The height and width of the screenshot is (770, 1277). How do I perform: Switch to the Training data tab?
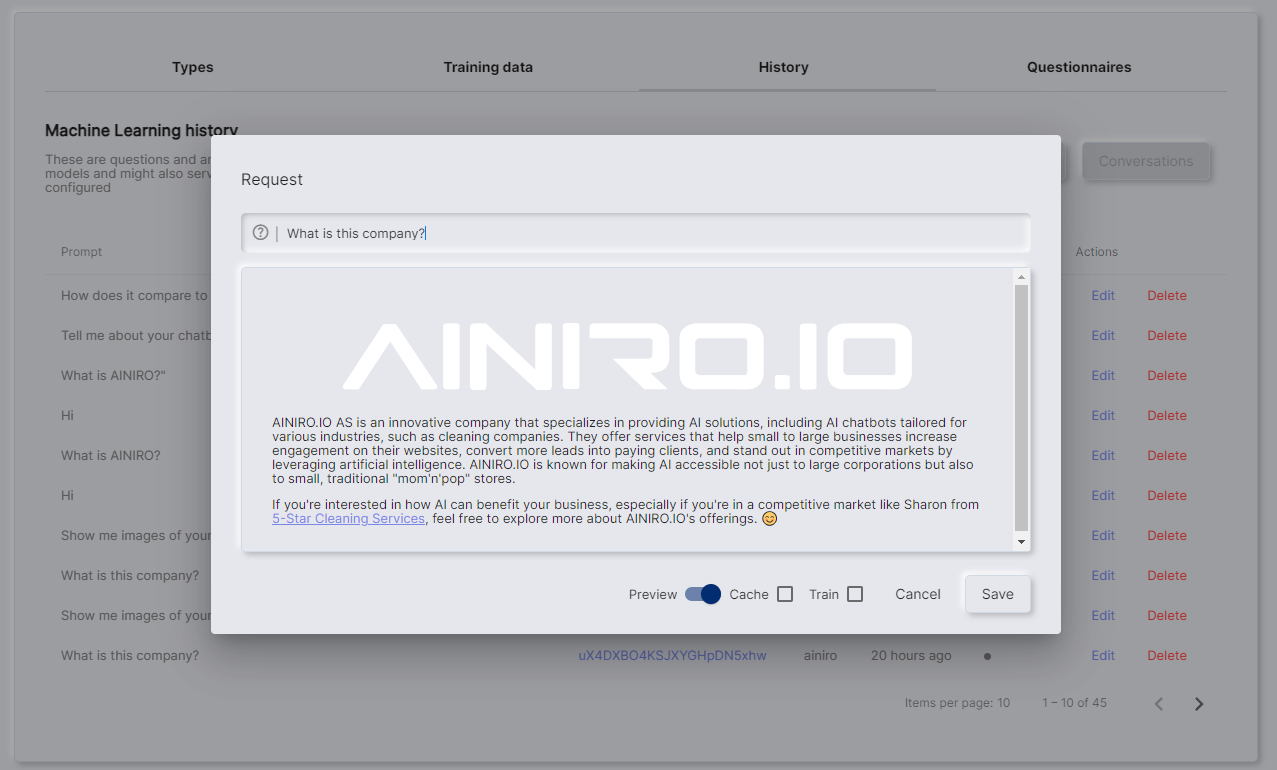pos(488,68)
